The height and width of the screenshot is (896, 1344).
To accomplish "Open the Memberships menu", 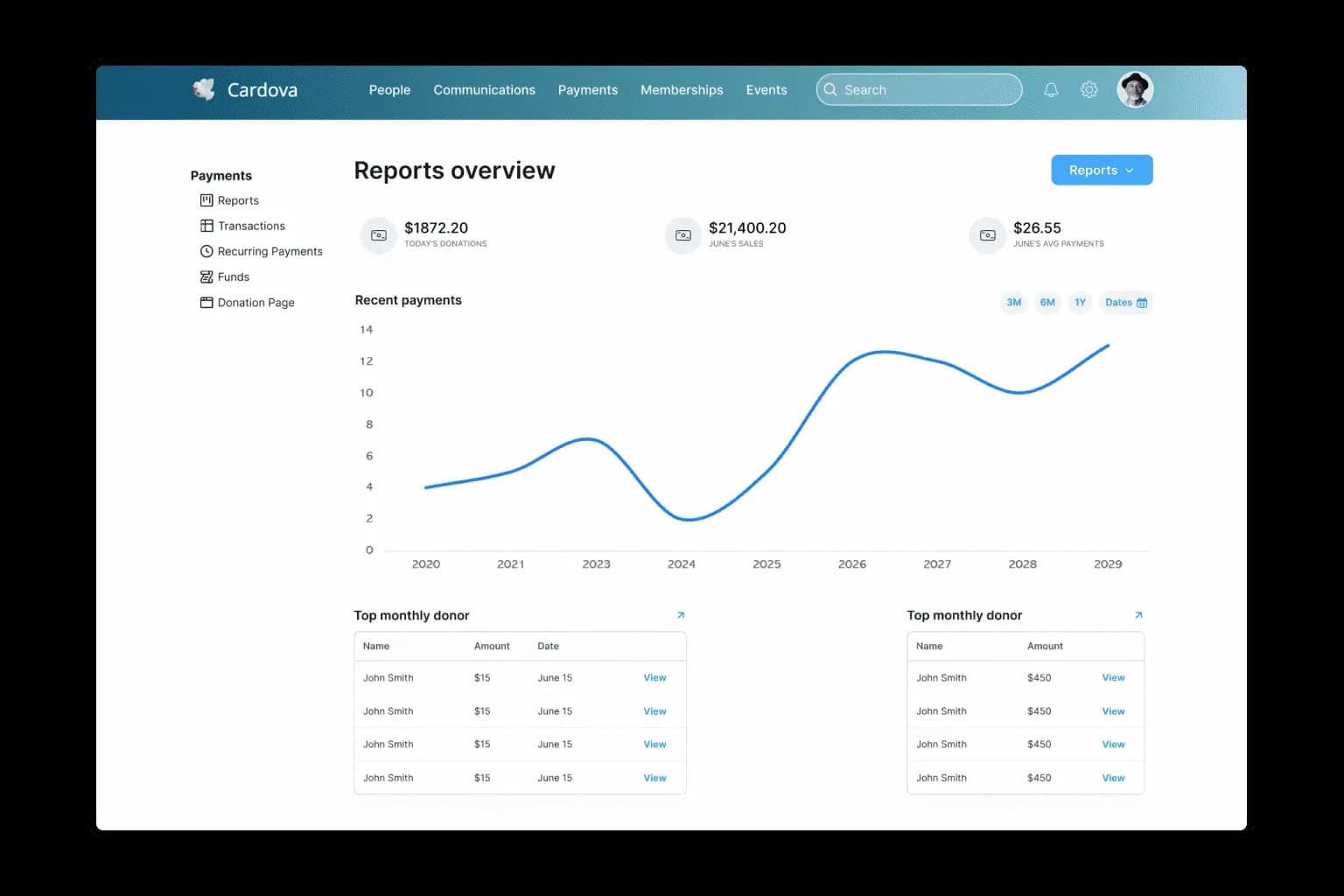I will point(682,89).
